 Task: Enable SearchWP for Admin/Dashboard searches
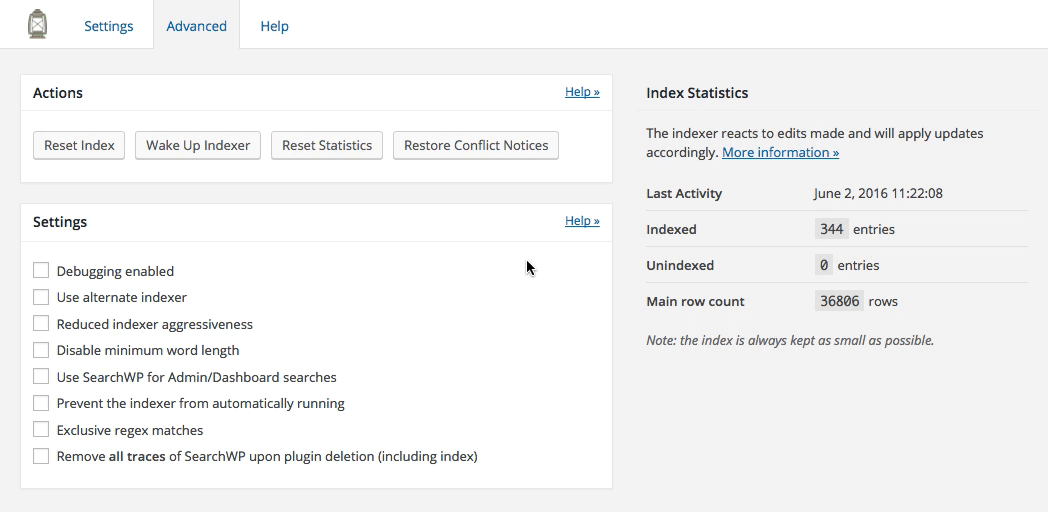(x=41, y=376)
